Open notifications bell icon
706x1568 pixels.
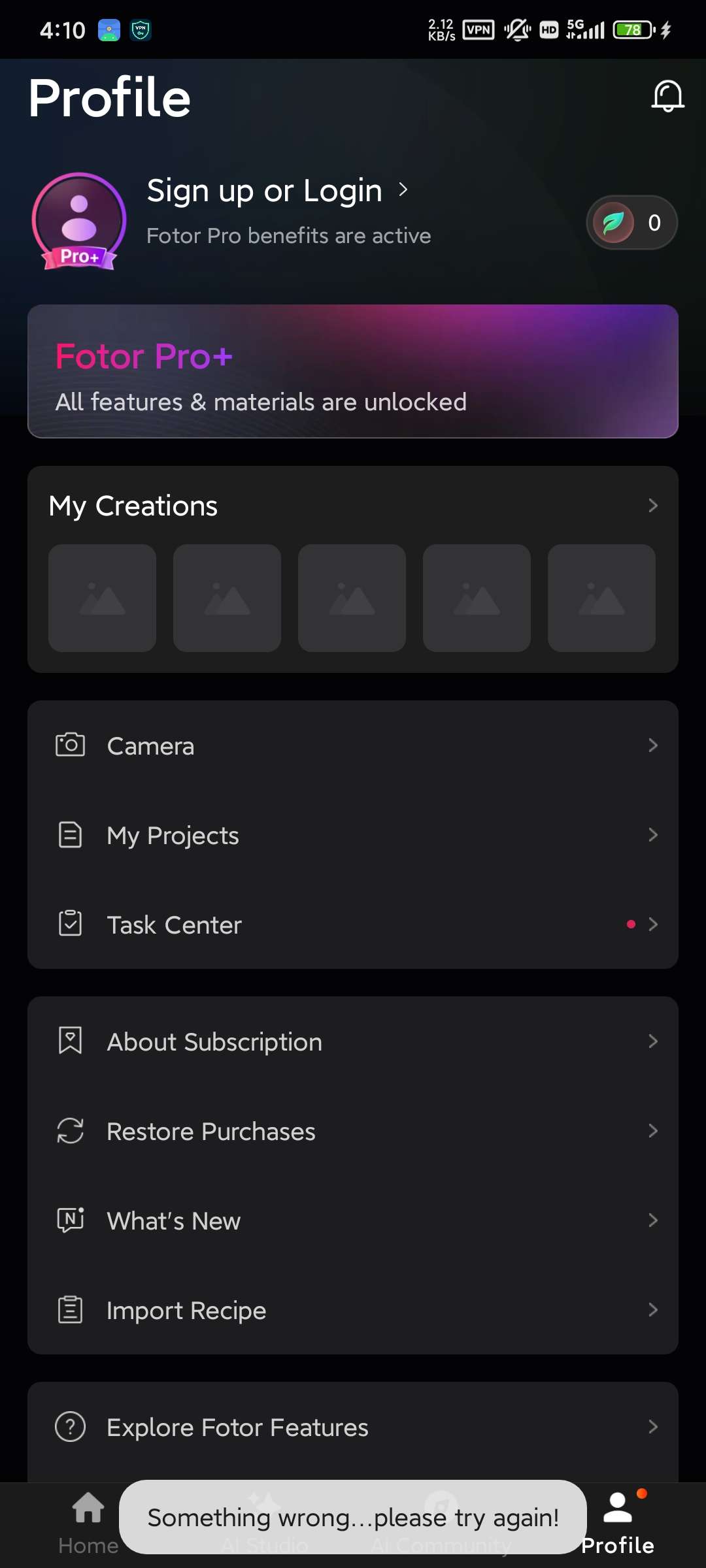click(x=667, y=96)
